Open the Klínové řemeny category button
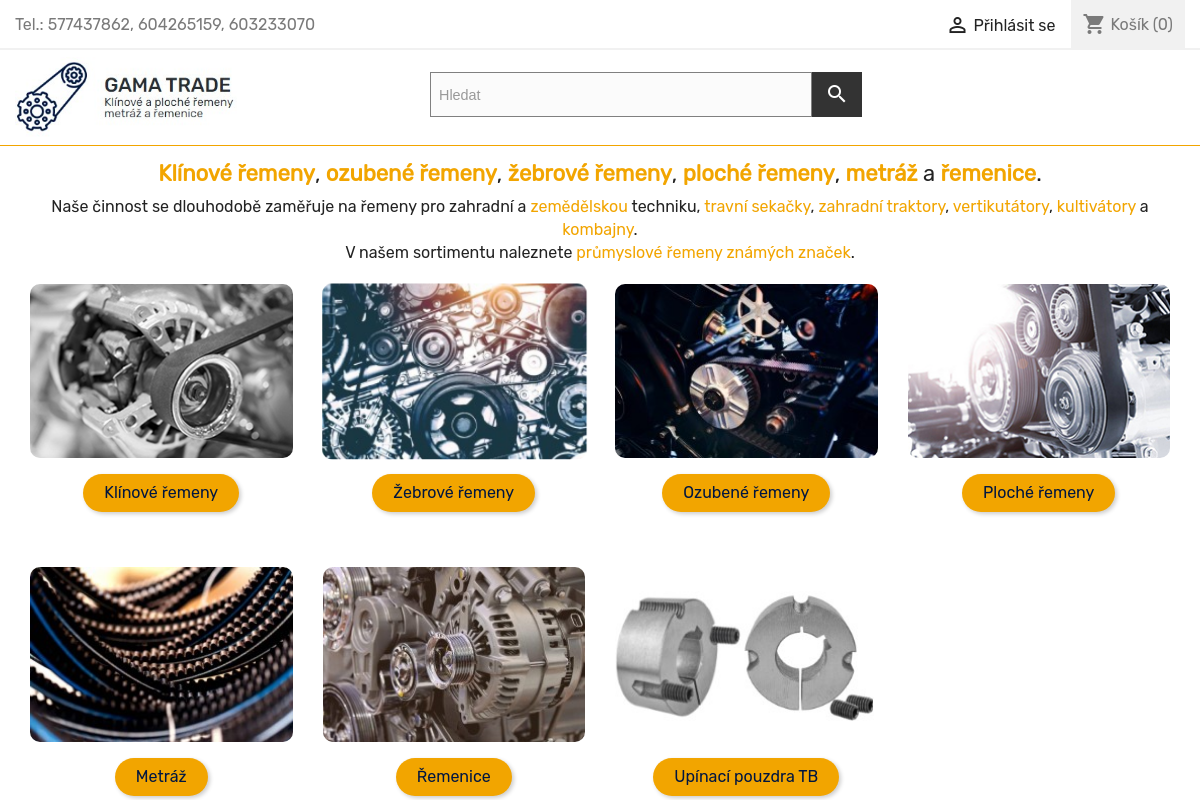This screenshot has width=1200, height=800. coord(161,493)
